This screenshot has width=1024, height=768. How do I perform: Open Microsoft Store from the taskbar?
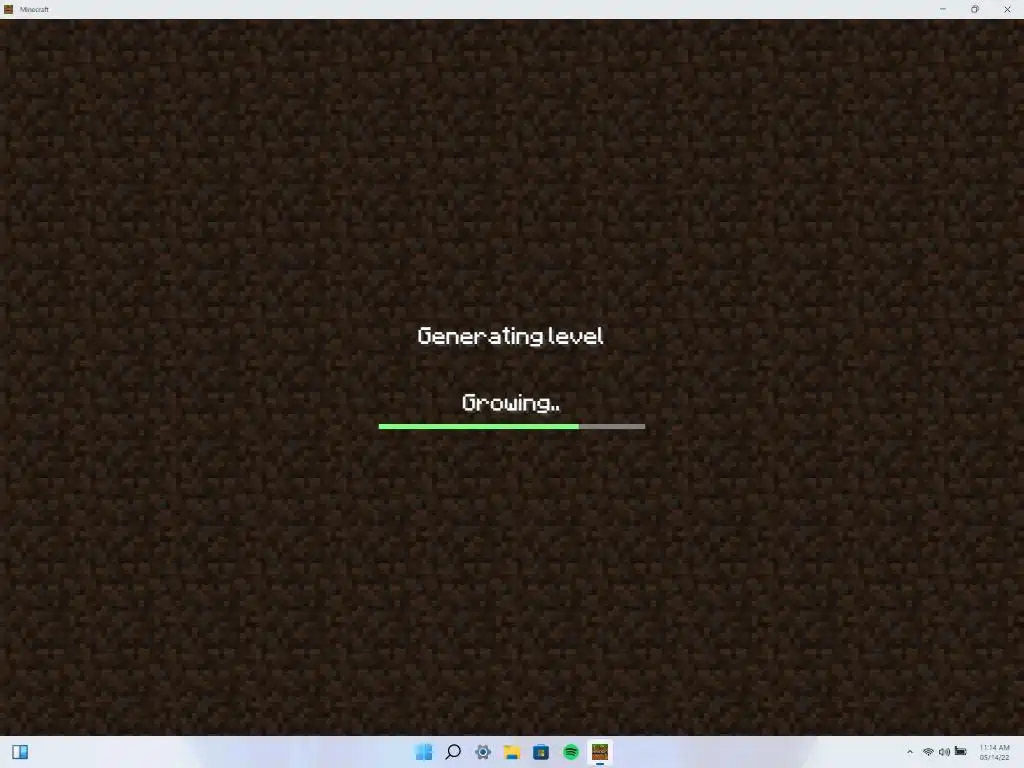pyautogui.click(x=541, y=752)
